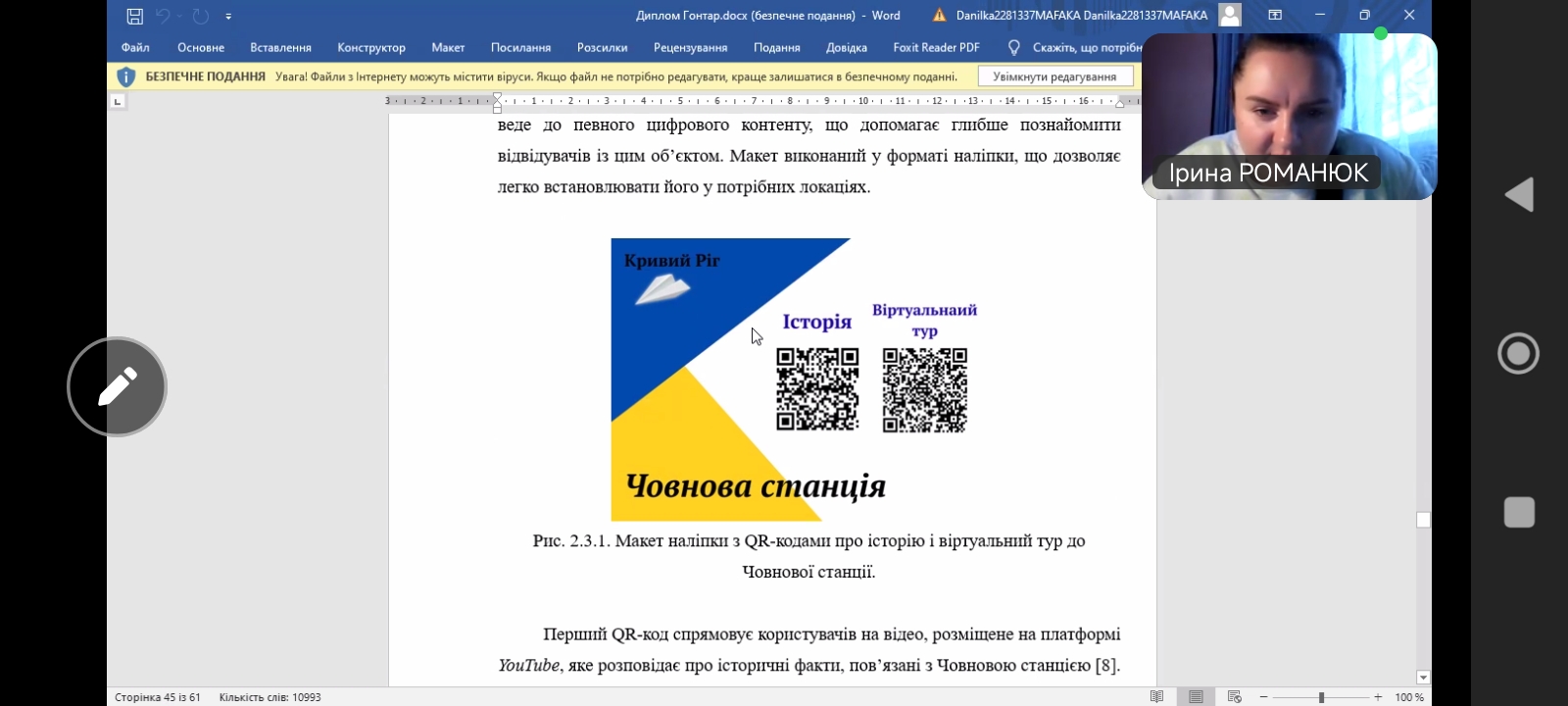This screenshot has height=706, width=1568.
Task: Click the account warning triangle icon
Action: pos(939,16)
